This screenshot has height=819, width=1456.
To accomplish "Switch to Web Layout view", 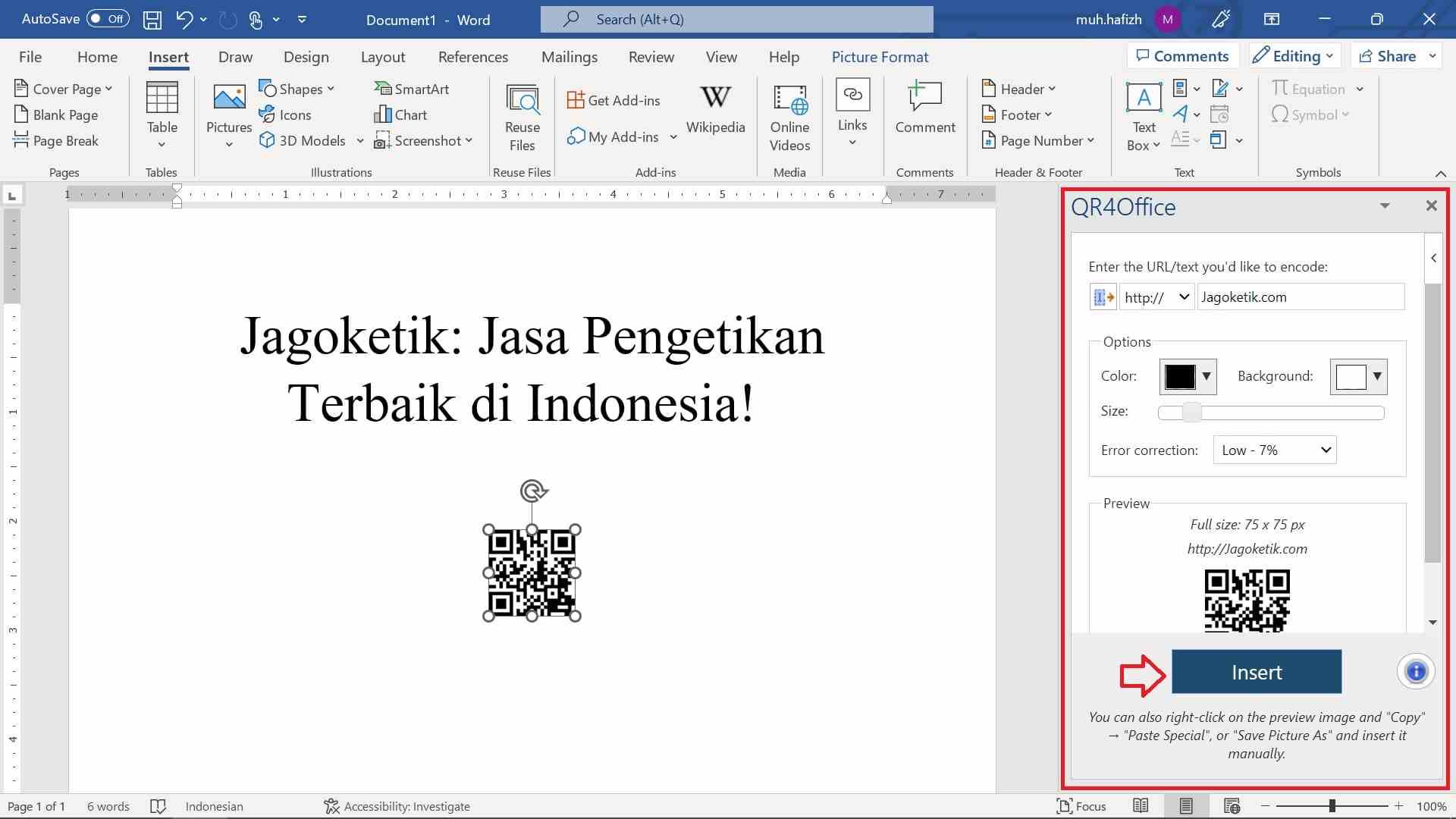I will click(1232, 806).
